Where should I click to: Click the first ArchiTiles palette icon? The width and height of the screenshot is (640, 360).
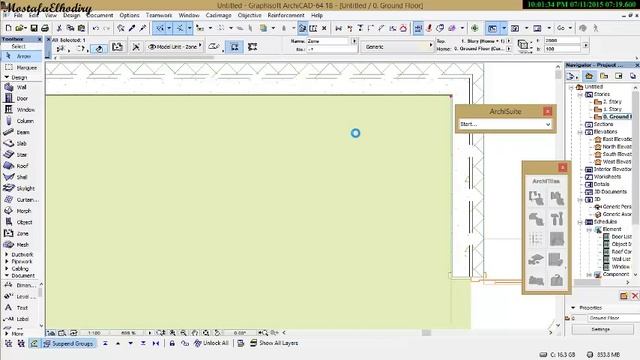pyautogui.click(x=536, y=198)
